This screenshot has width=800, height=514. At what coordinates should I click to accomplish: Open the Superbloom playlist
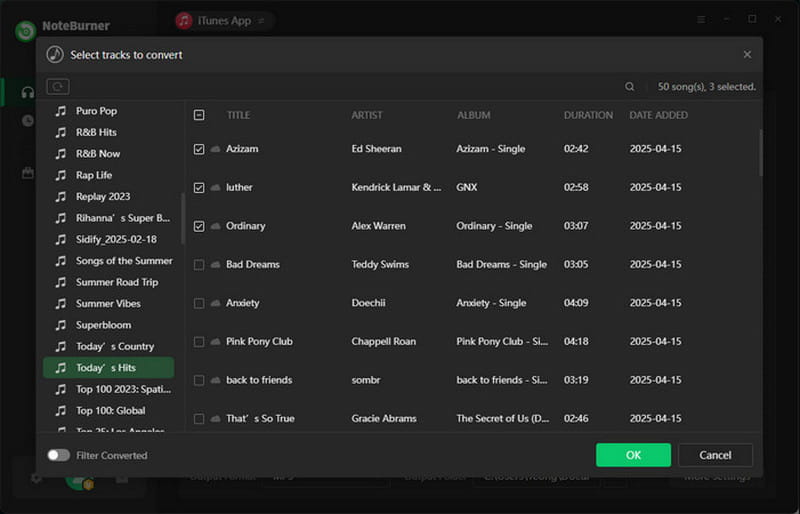pos(109,325)
